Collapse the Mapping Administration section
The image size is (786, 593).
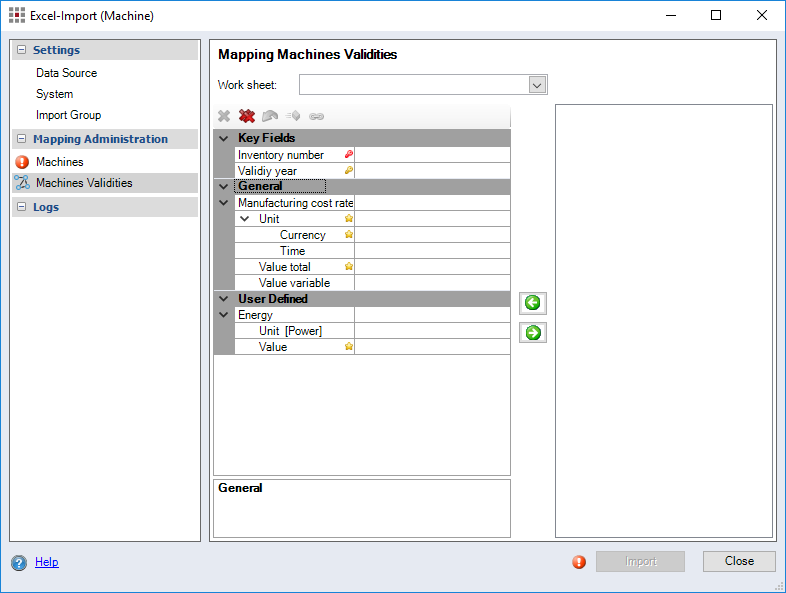[x=22, y=139]
